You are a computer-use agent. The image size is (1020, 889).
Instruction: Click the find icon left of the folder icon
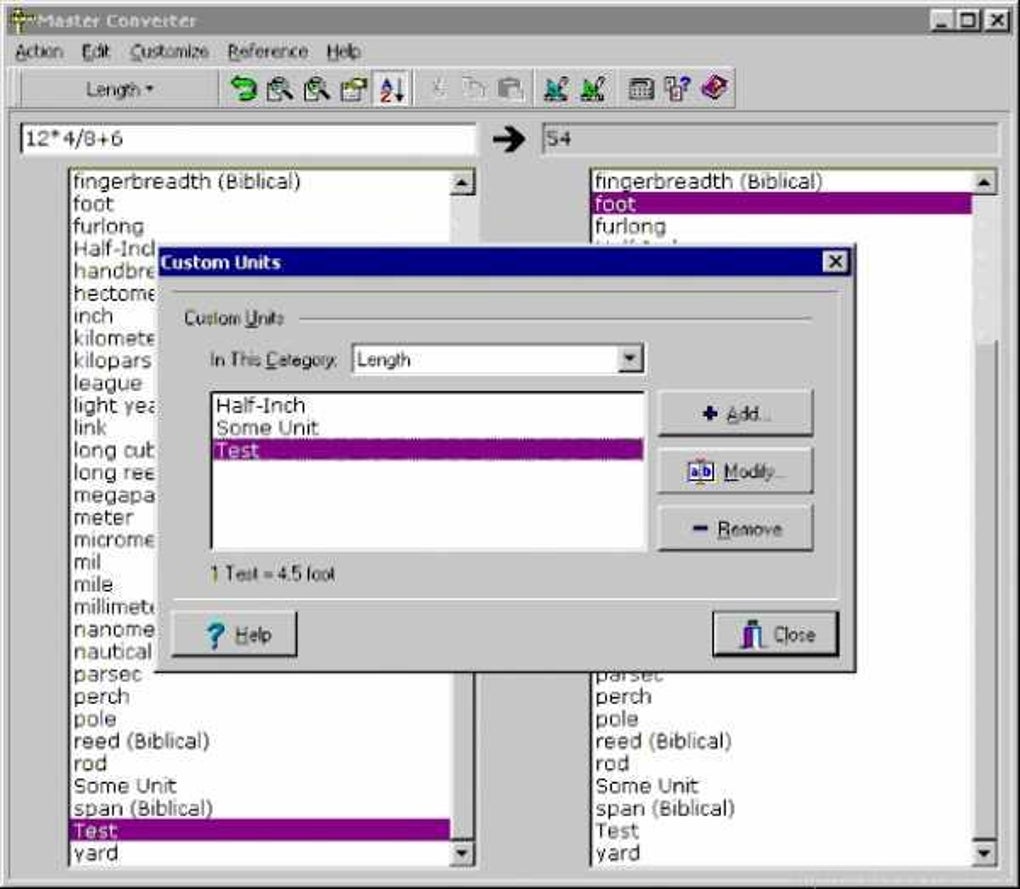(x=317, y=88)
